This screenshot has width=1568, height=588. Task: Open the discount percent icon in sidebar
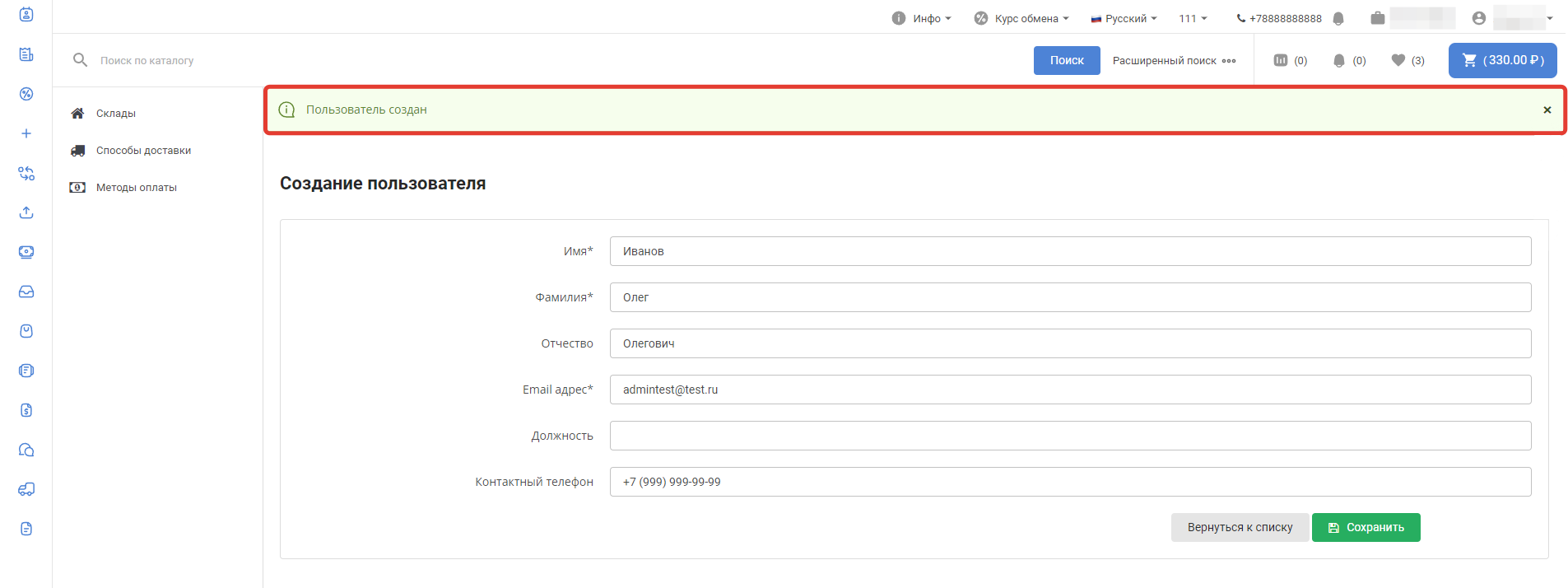click(26, 94)
